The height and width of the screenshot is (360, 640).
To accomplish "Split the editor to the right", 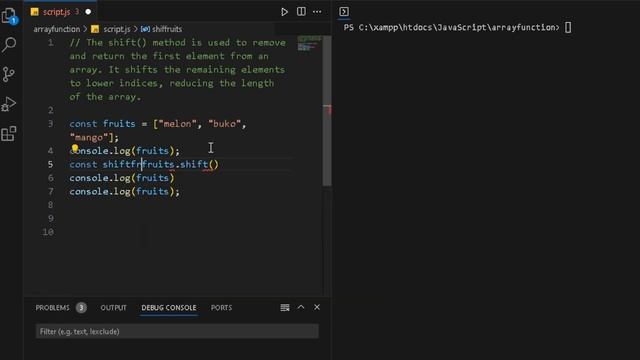I will tap(301, 11).
